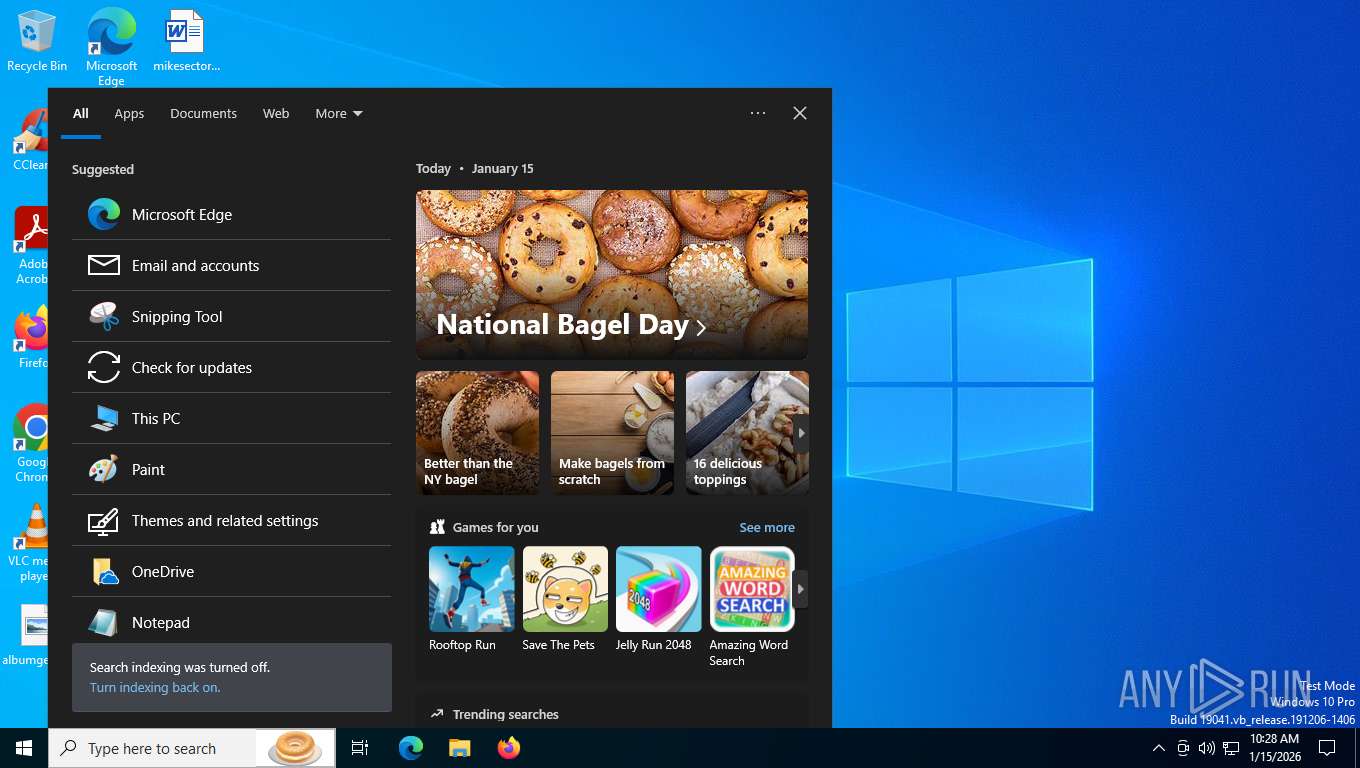The image size is (1360, 768).
Task: Switch to the Documents search tab
Action: coord(203,113)
